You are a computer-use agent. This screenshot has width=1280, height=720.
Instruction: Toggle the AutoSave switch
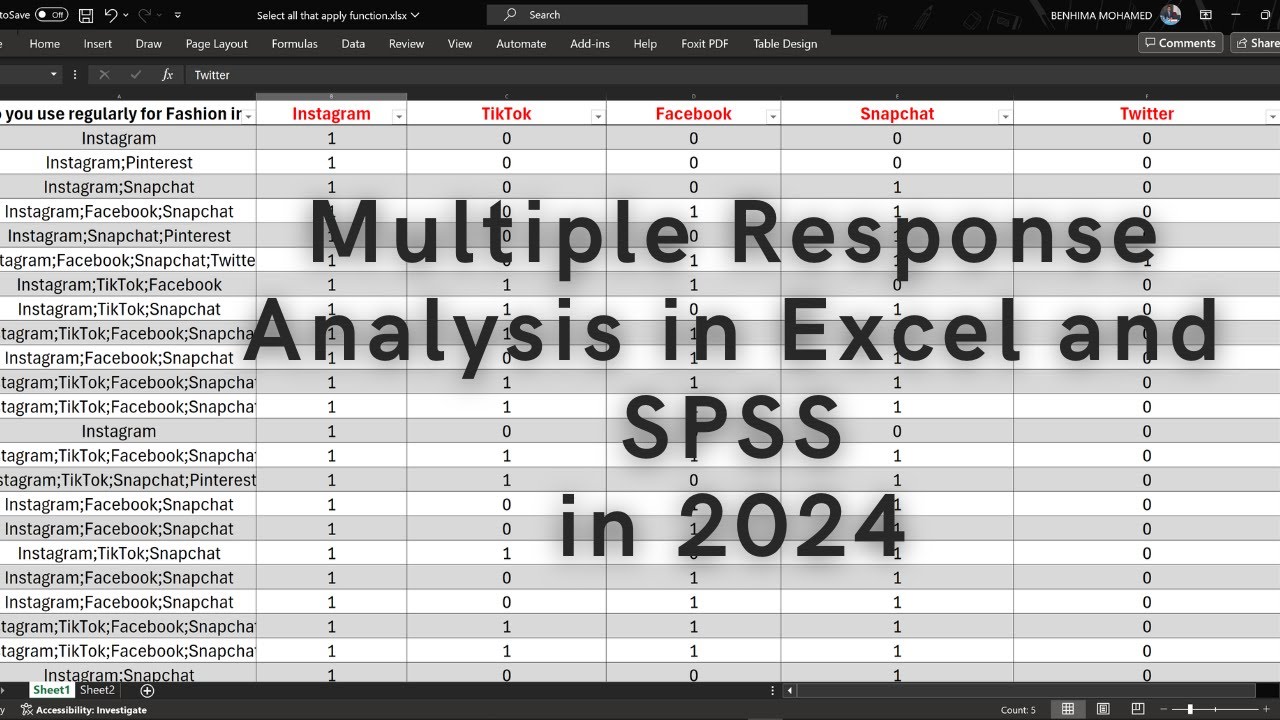[x=51, y=15]
